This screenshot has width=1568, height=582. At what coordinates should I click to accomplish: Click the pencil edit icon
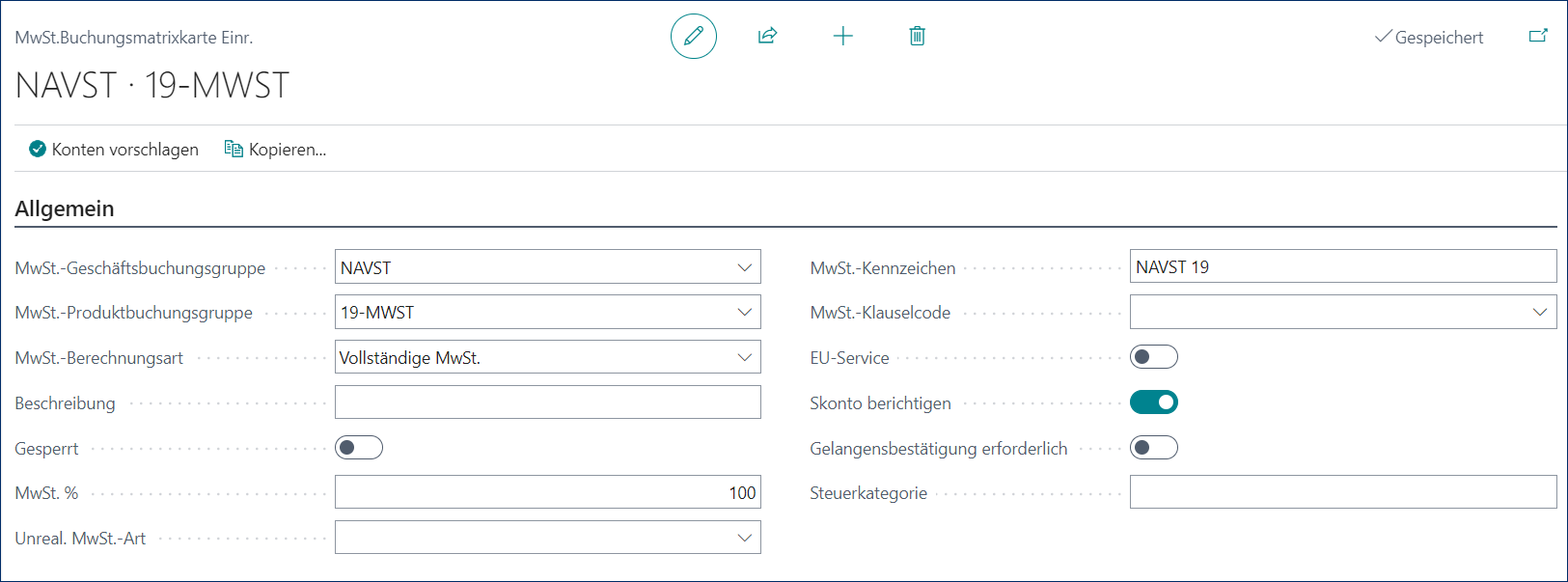[x=694, y=37]
